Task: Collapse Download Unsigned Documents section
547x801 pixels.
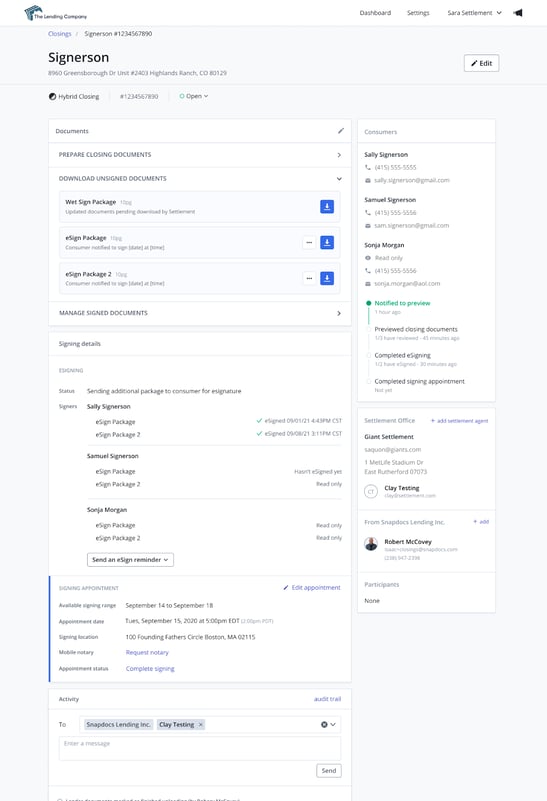Action: click(200, 179)
